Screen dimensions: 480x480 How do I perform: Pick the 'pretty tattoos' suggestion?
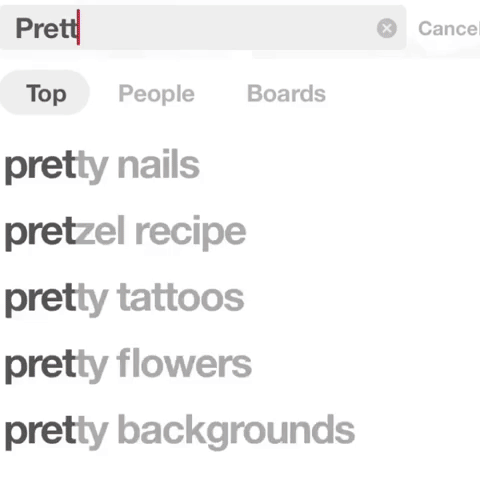[x=124, y=299]
